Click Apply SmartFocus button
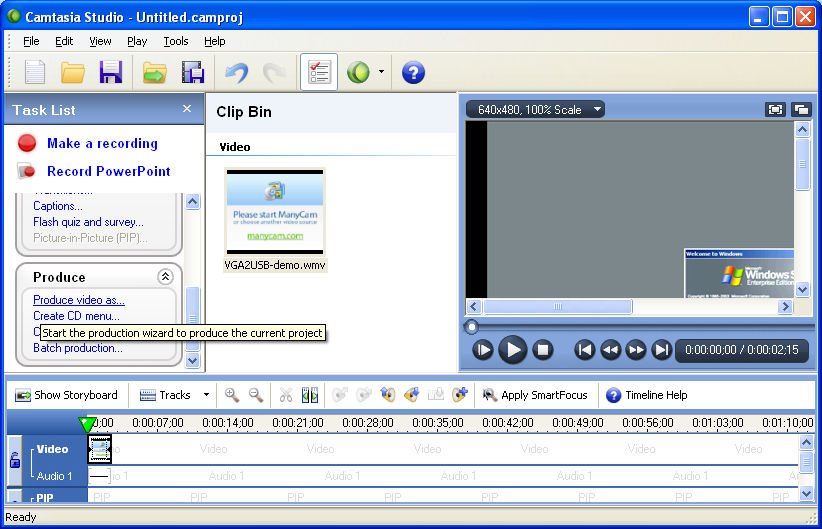822x529 pixels. pyautogui.click(x=535, y=395)
